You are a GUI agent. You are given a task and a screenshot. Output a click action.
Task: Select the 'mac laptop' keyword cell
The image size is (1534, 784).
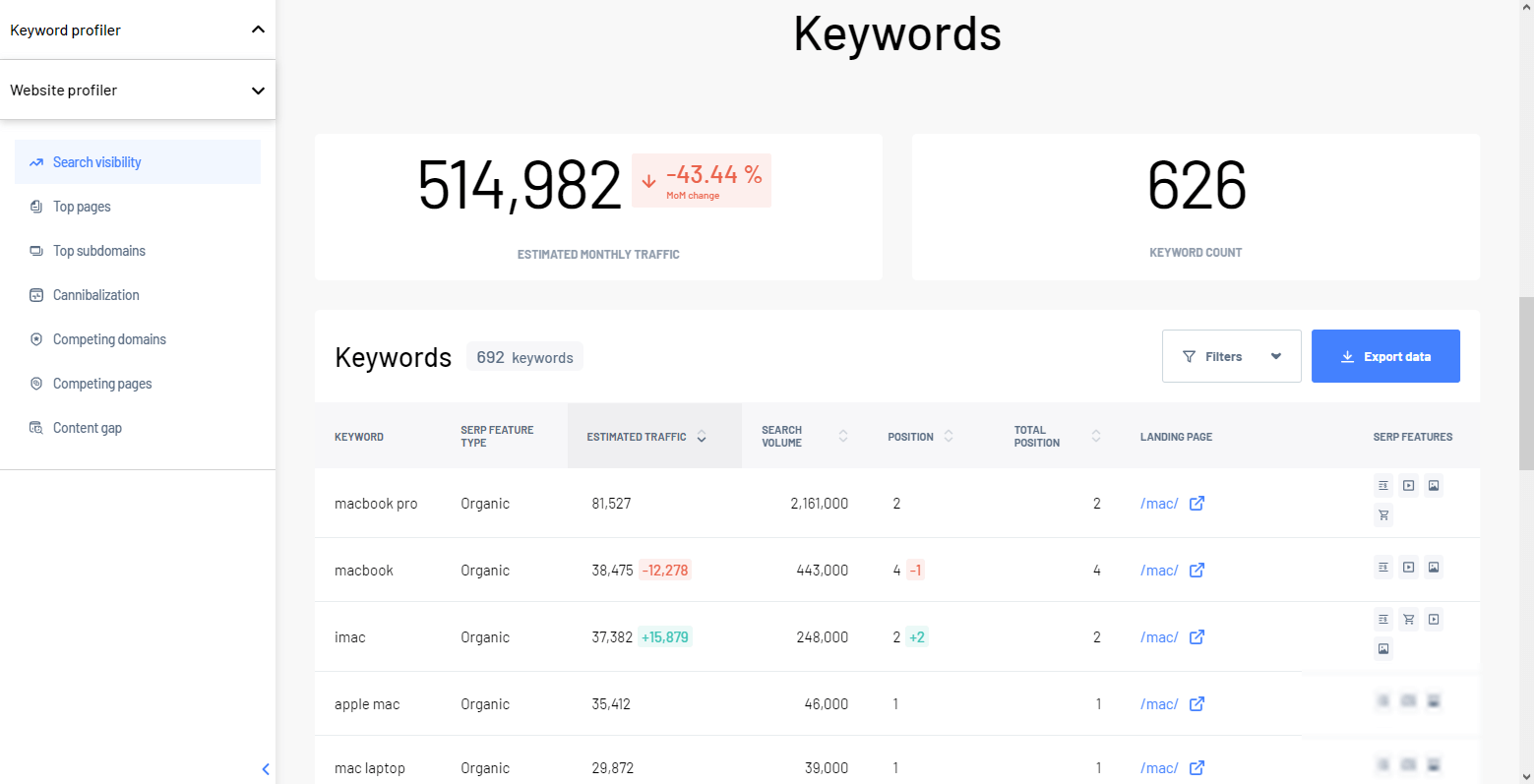click(370, 768)
